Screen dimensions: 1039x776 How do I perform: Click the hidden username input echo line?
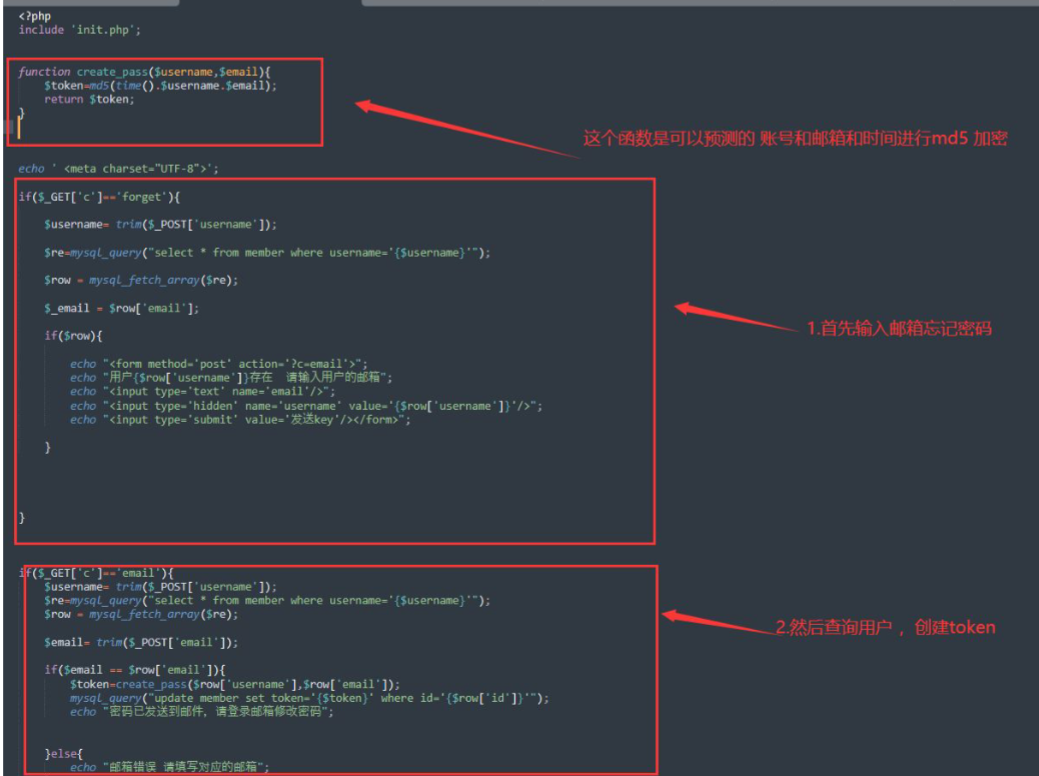pyautogui.click(x=306, y=406)
